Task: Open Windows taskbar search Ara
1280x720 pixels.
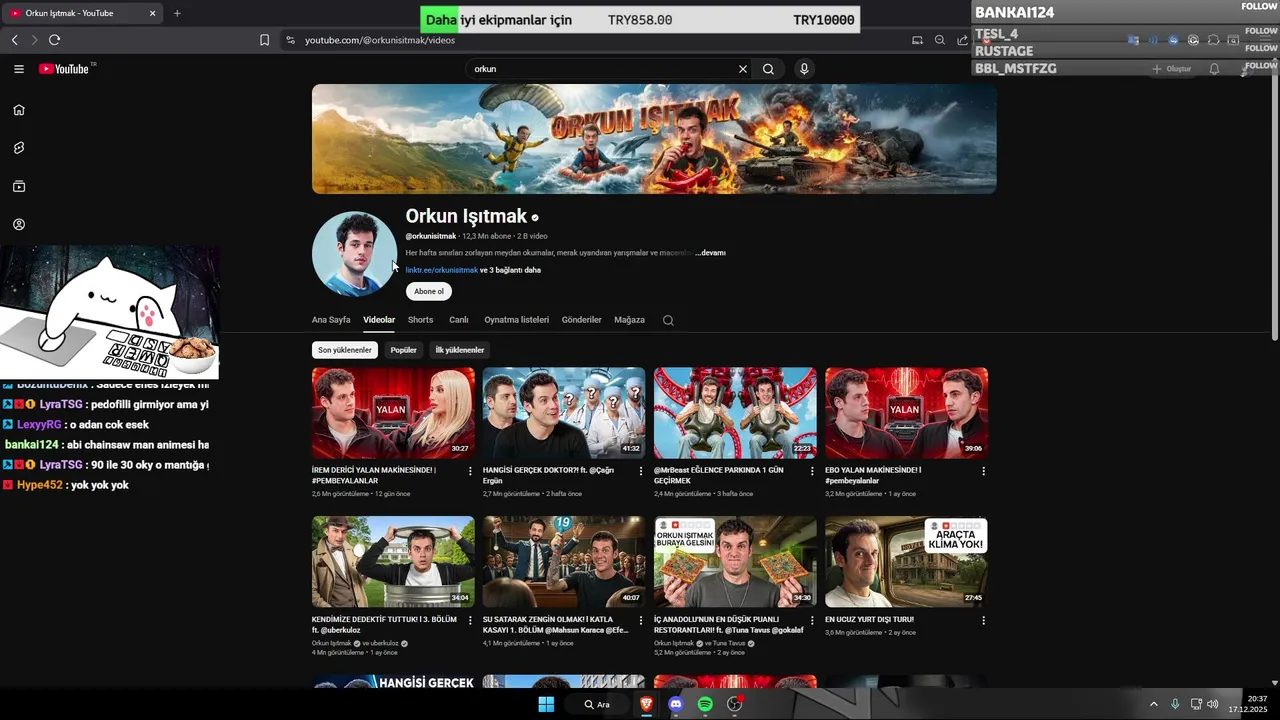Action: click(596, 704)
